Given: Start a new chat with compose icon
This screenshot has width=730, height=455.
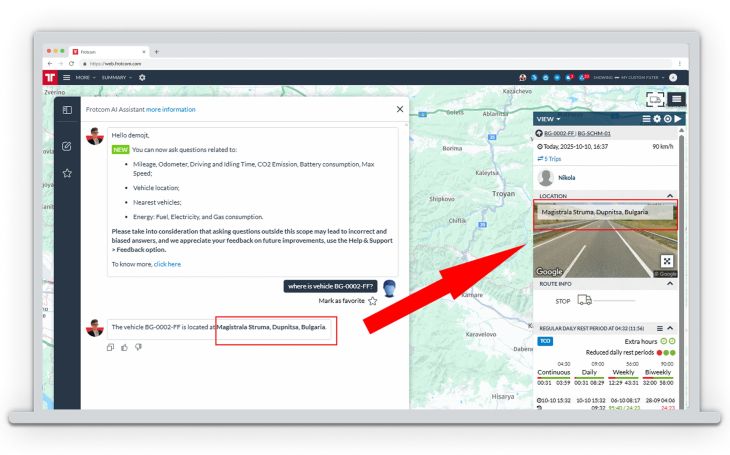Looking at the screenshot, I should tap(67, 146).
